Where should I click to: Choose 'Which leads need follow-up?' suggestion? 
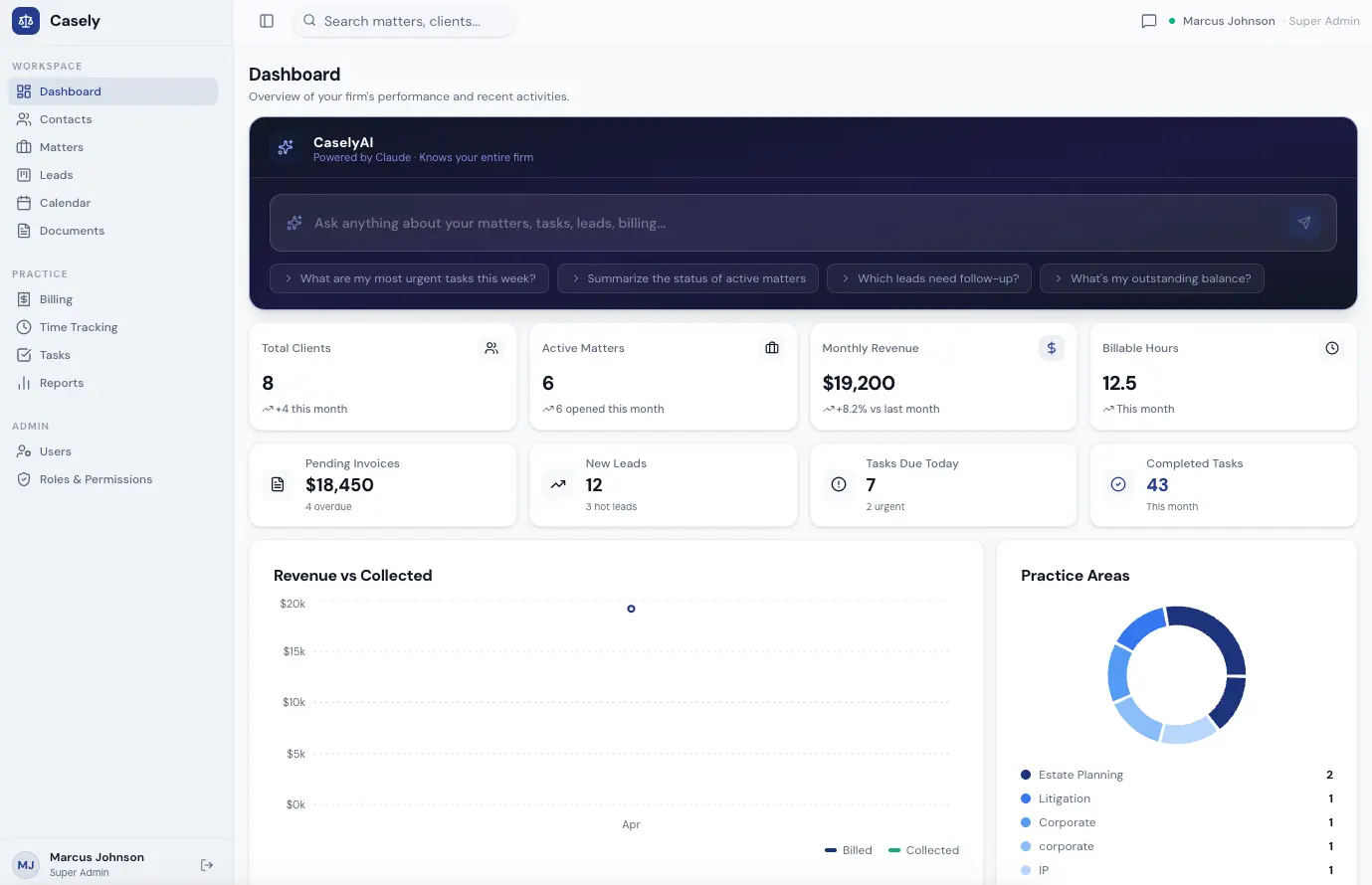tap(930, 278)
